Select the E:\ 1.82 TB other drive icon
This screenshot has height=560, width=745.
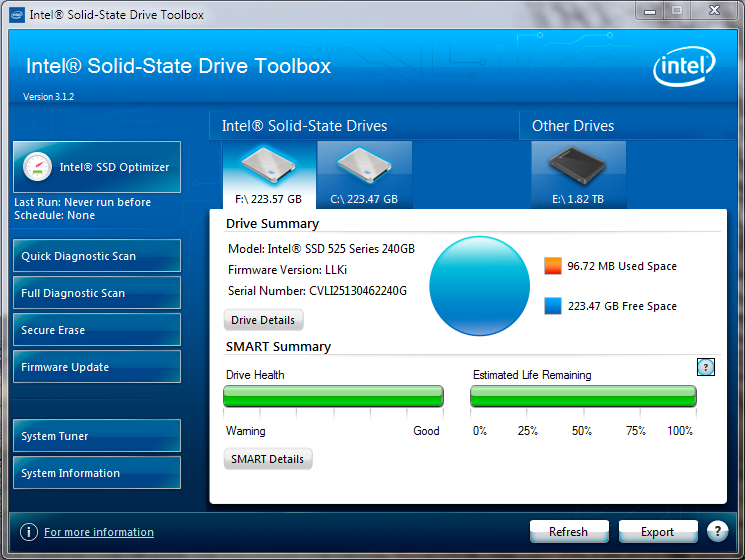(x=578, y=166)
